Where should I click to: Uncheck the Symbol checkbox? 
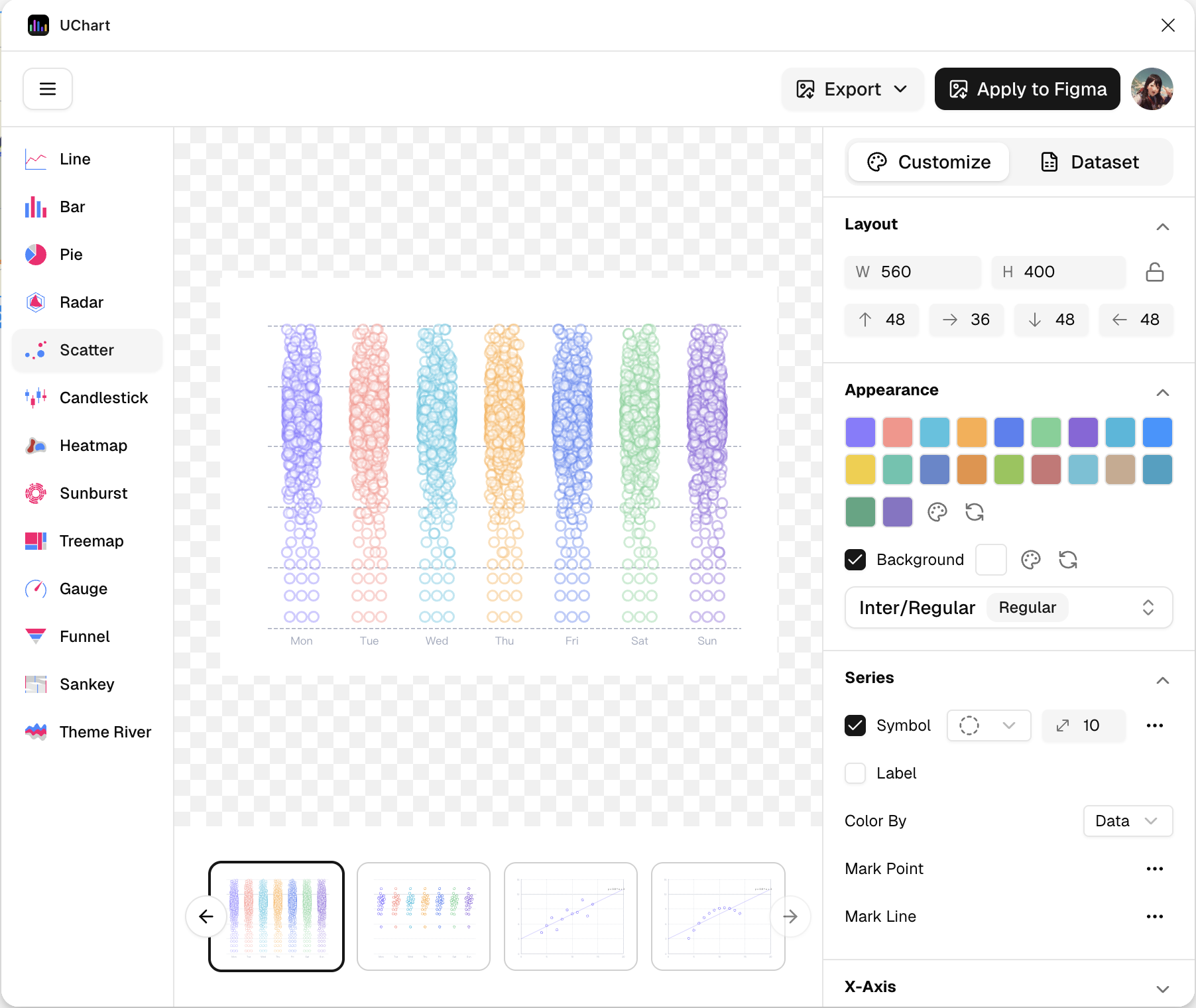point(855,725)
